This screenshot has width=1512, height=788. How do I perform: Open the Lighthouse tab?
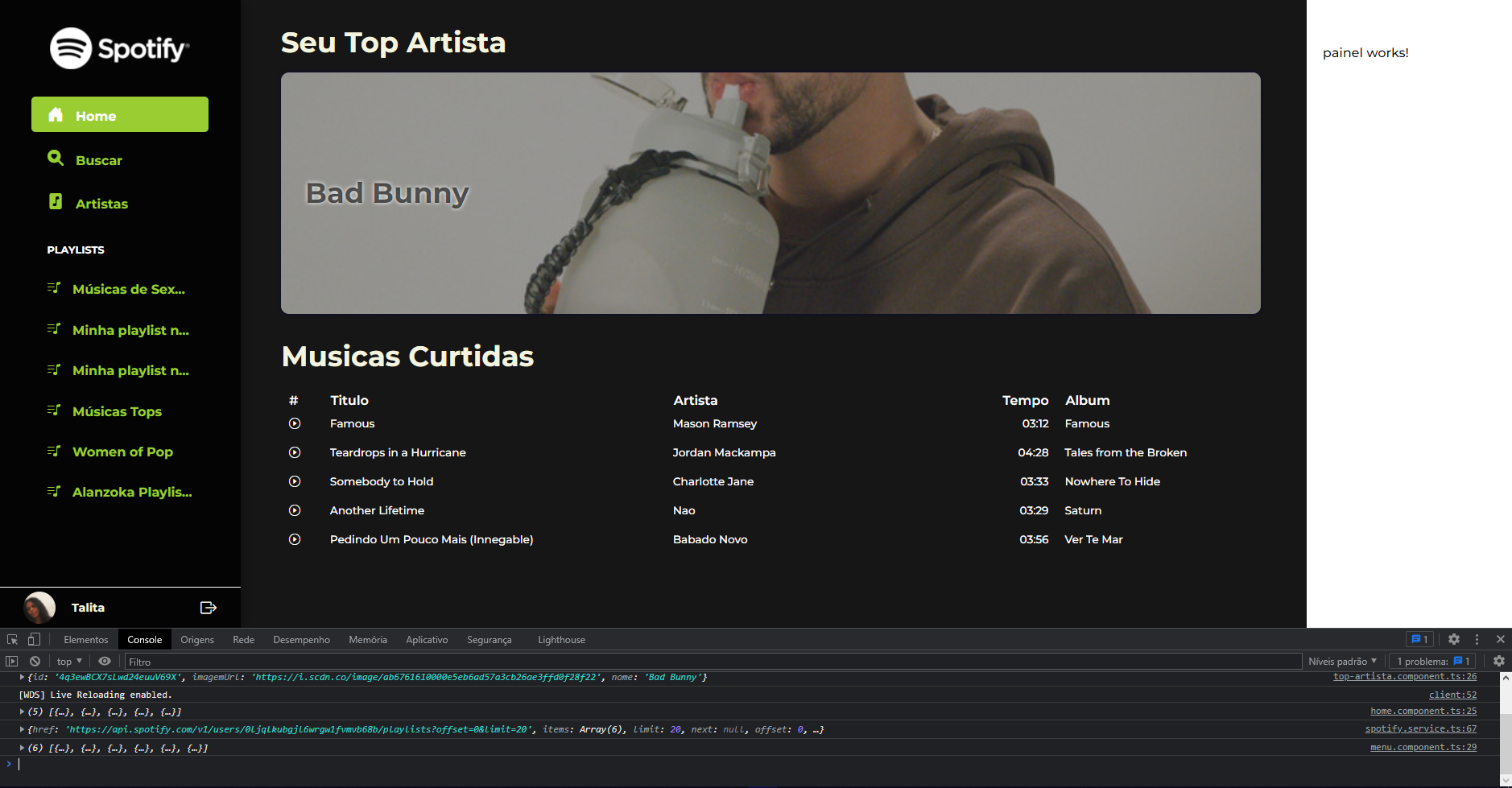pyautogui.click(x=561, y=640)
